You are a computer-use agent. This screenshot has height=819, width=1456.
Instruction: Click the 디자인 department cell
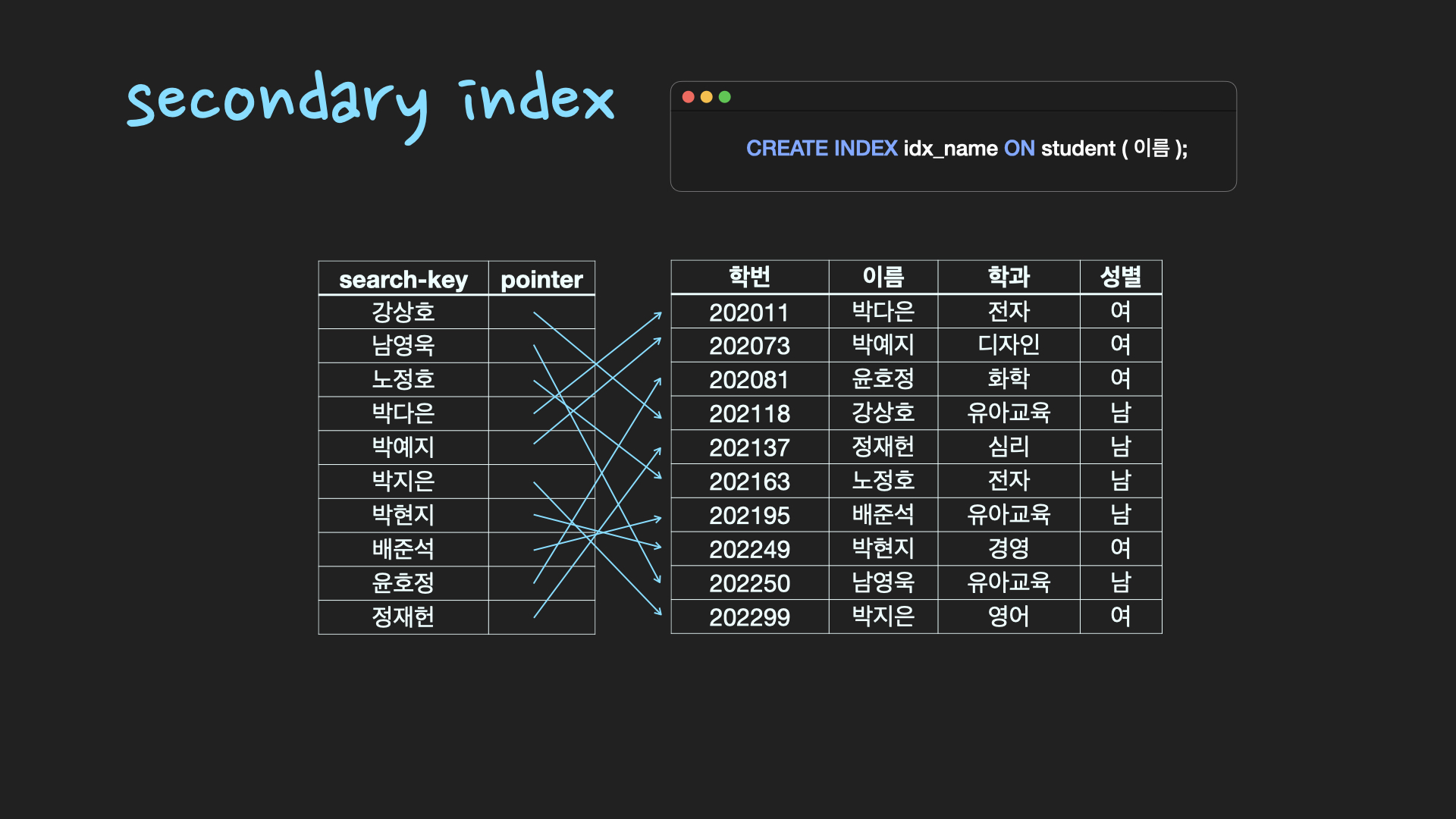pyautogui.click(x=1008, y=345)
